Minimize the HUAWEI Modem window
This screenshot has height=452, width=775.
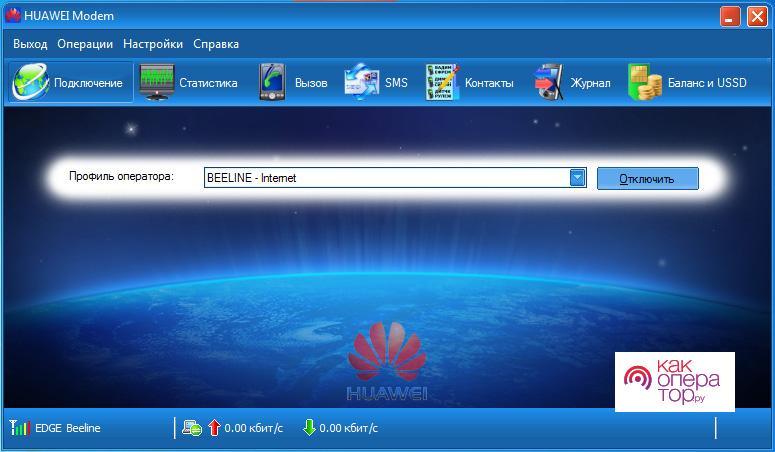click(x=730, y=16)
